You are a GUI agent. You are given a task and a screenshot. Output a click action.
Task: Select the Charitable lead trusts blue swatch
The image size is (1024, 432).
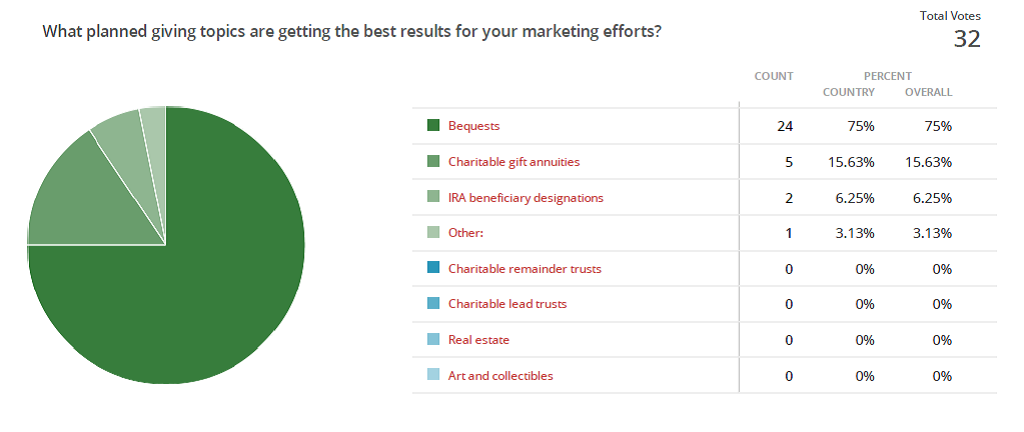click(434, 304)
